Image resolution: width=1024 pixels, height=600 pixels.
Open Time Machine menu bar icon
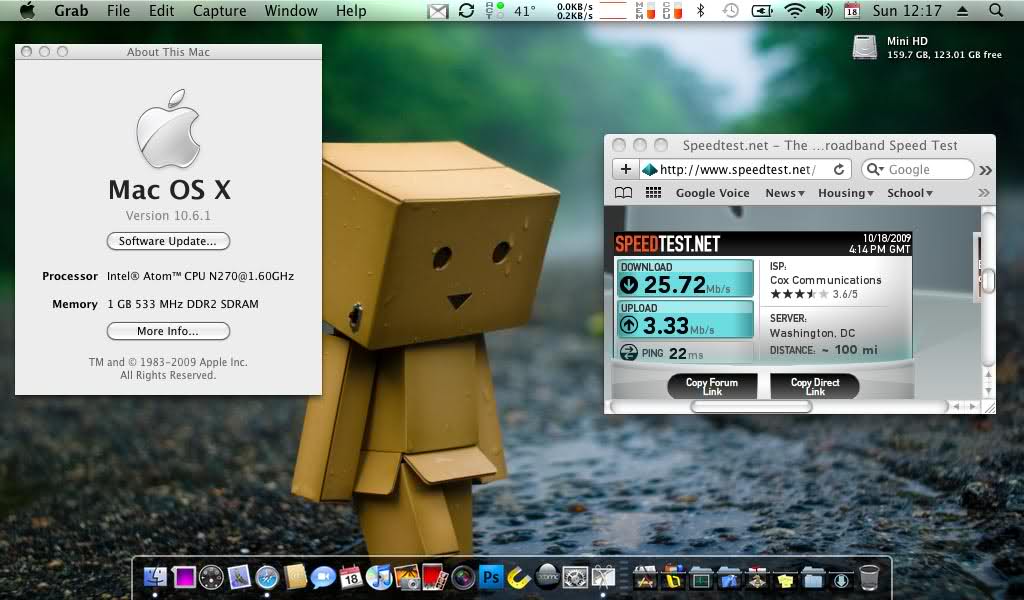pyautogui.click(x=730, y=10)
